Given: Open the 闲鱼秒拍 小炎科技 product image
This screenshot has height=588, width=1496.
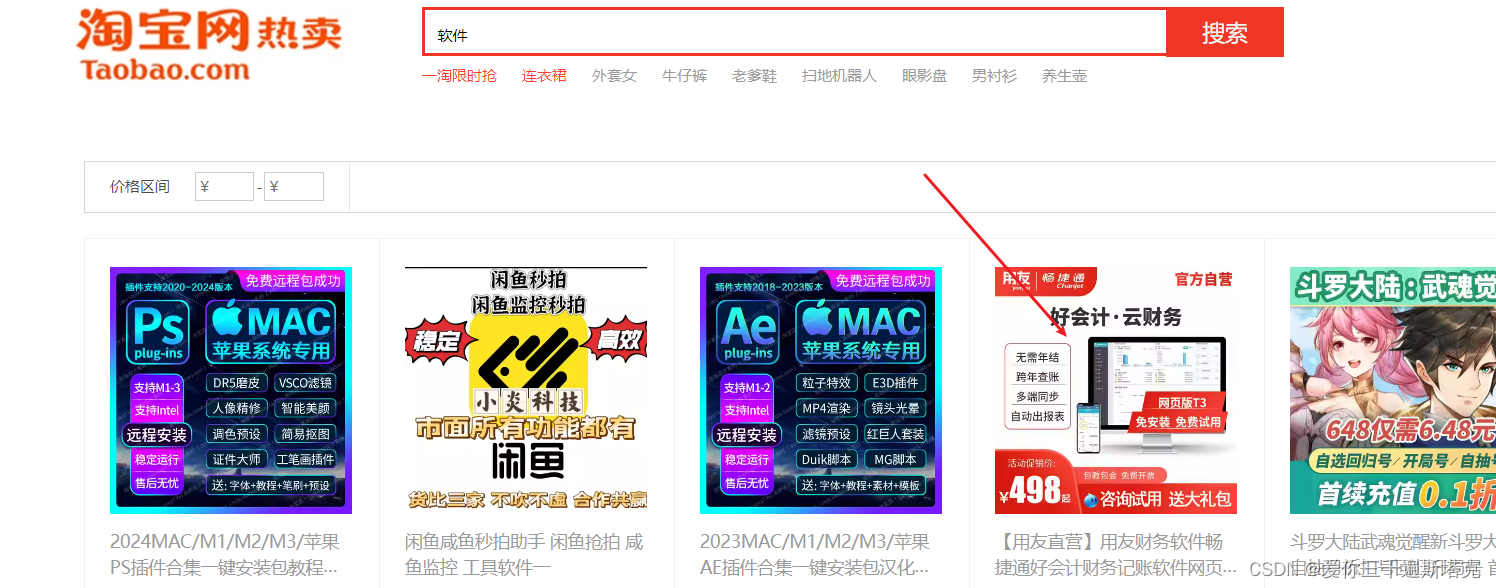Looking at the screenshot, I should (x=526, y=390).
